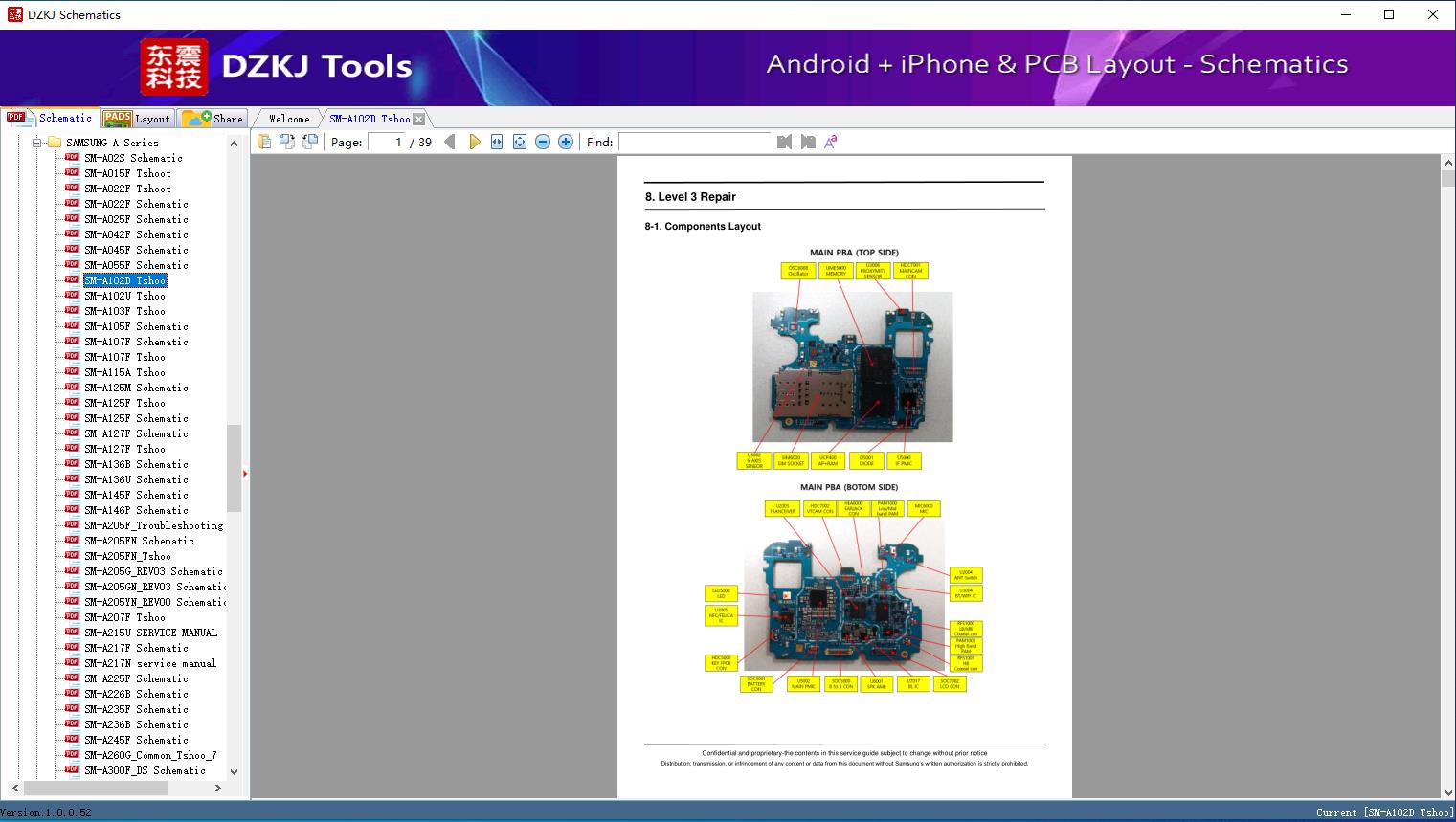The height and width of the screenshot is (822, 1456).
Task: Select the highlighted SM-A102D Tshoo item
Action: [x=125, y=280]
